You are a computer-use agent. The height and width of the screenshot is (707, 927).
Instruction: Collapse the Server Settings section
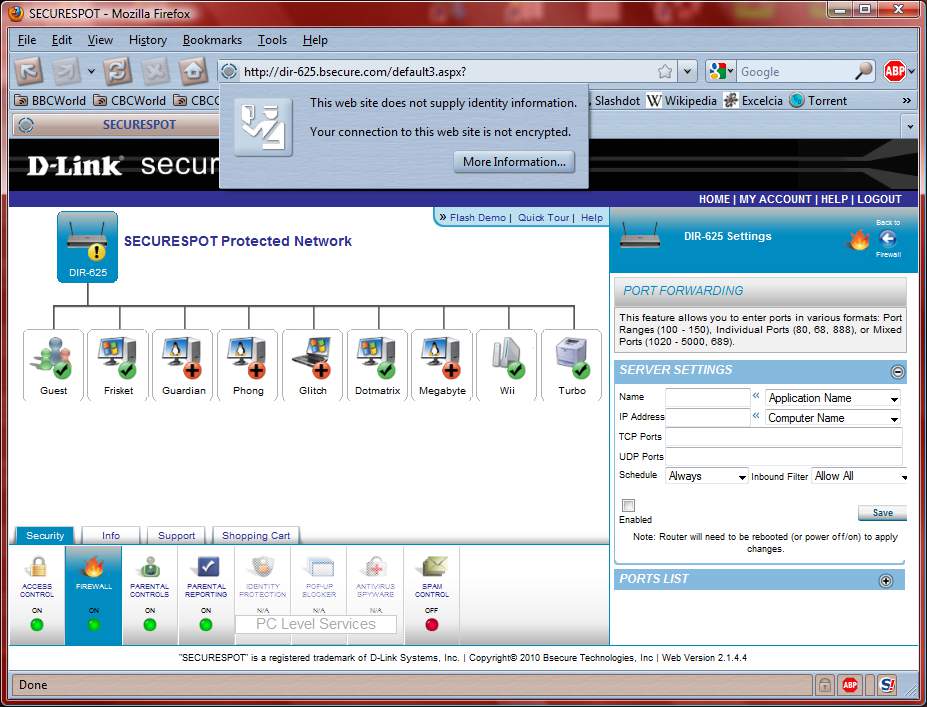pyautogui.click(x=897, y=372)
